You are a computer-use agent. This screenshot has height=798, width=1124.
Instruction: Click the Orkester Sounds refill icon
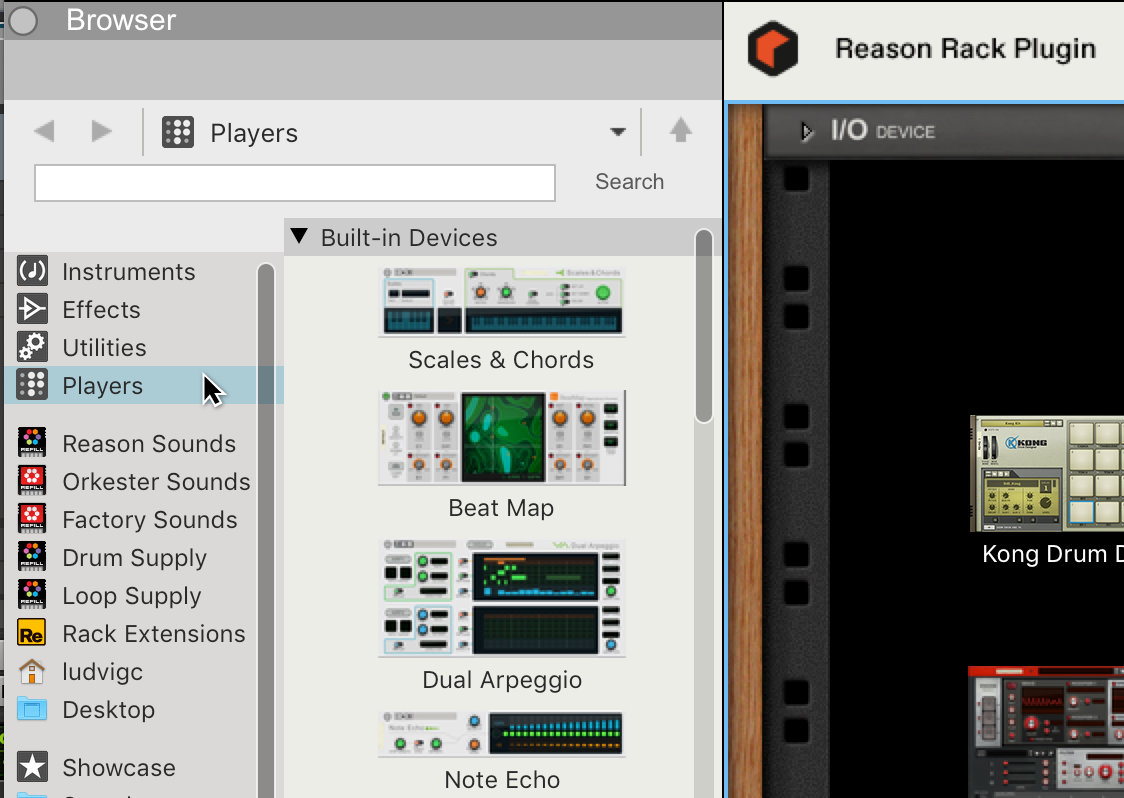pos(32,480)
